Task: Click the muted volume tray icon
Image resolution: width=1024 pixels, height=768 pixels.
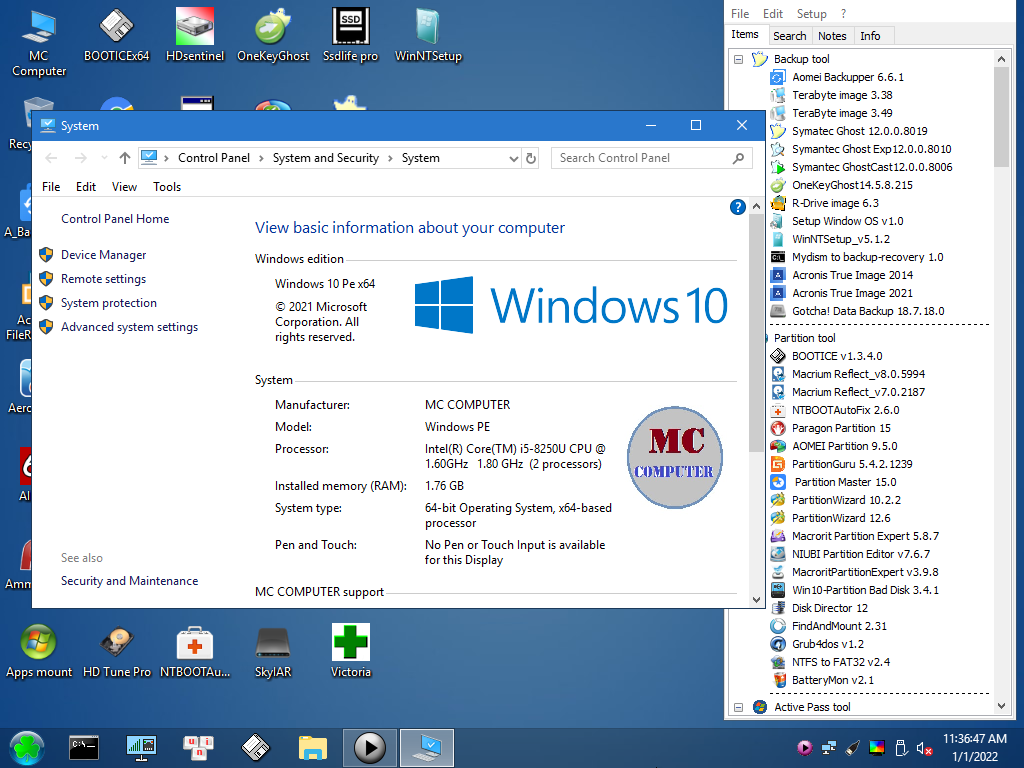Action: point(925,748)
